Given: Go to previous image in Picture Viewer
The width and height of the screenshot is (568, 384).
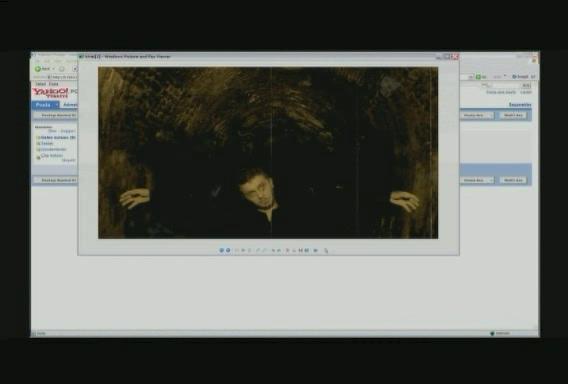Looking at the screenshot, I should (221, 250).
